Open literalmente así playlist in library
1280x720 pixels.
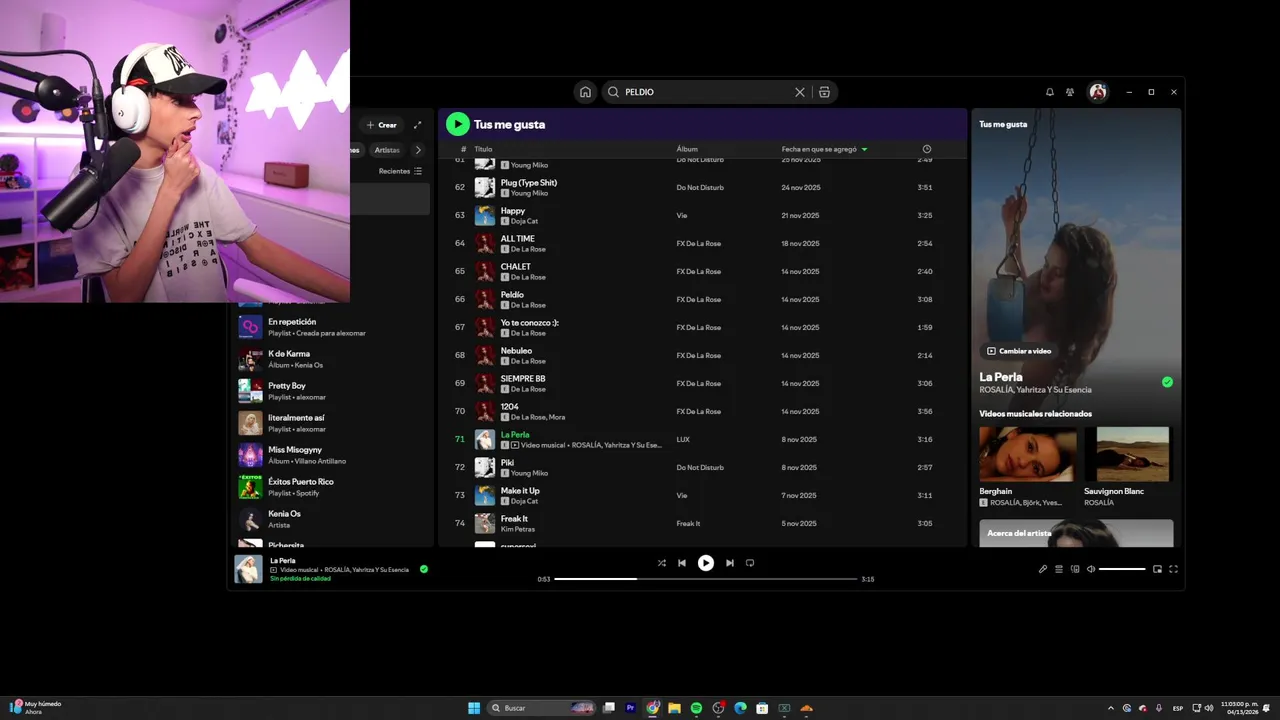[334, 423]
